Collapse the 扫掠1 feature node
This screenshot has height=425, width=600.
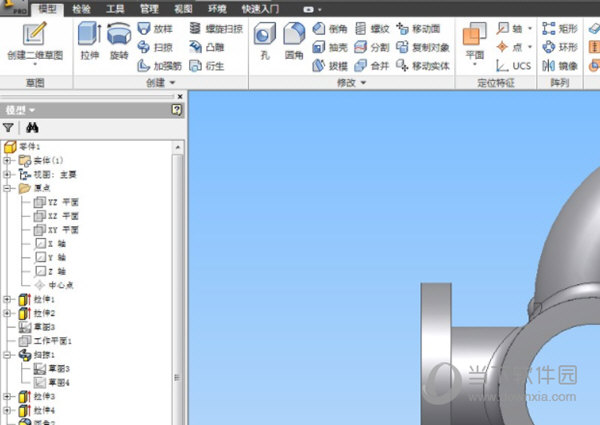point(7,355)
